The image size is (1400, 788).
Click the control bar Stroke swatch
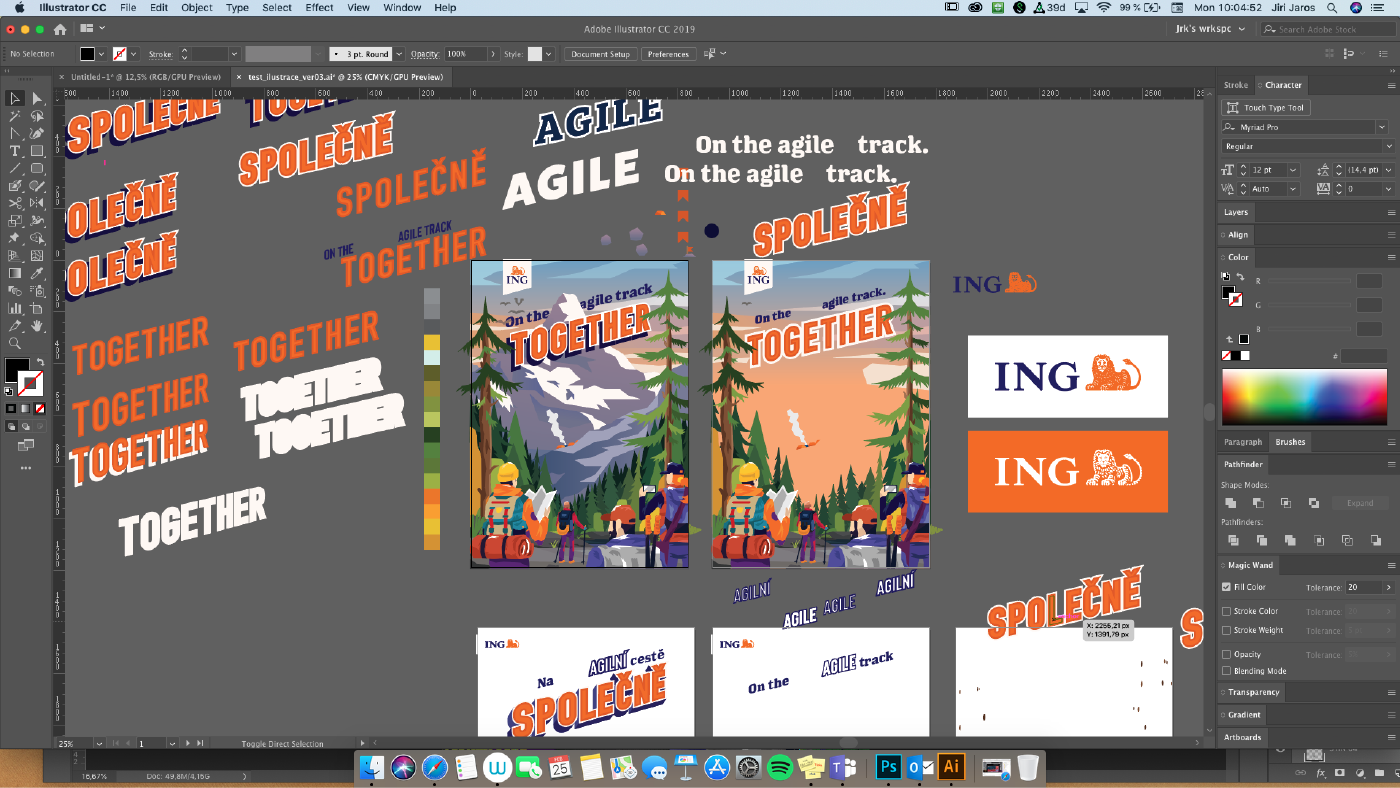click(x=120, y=54)
